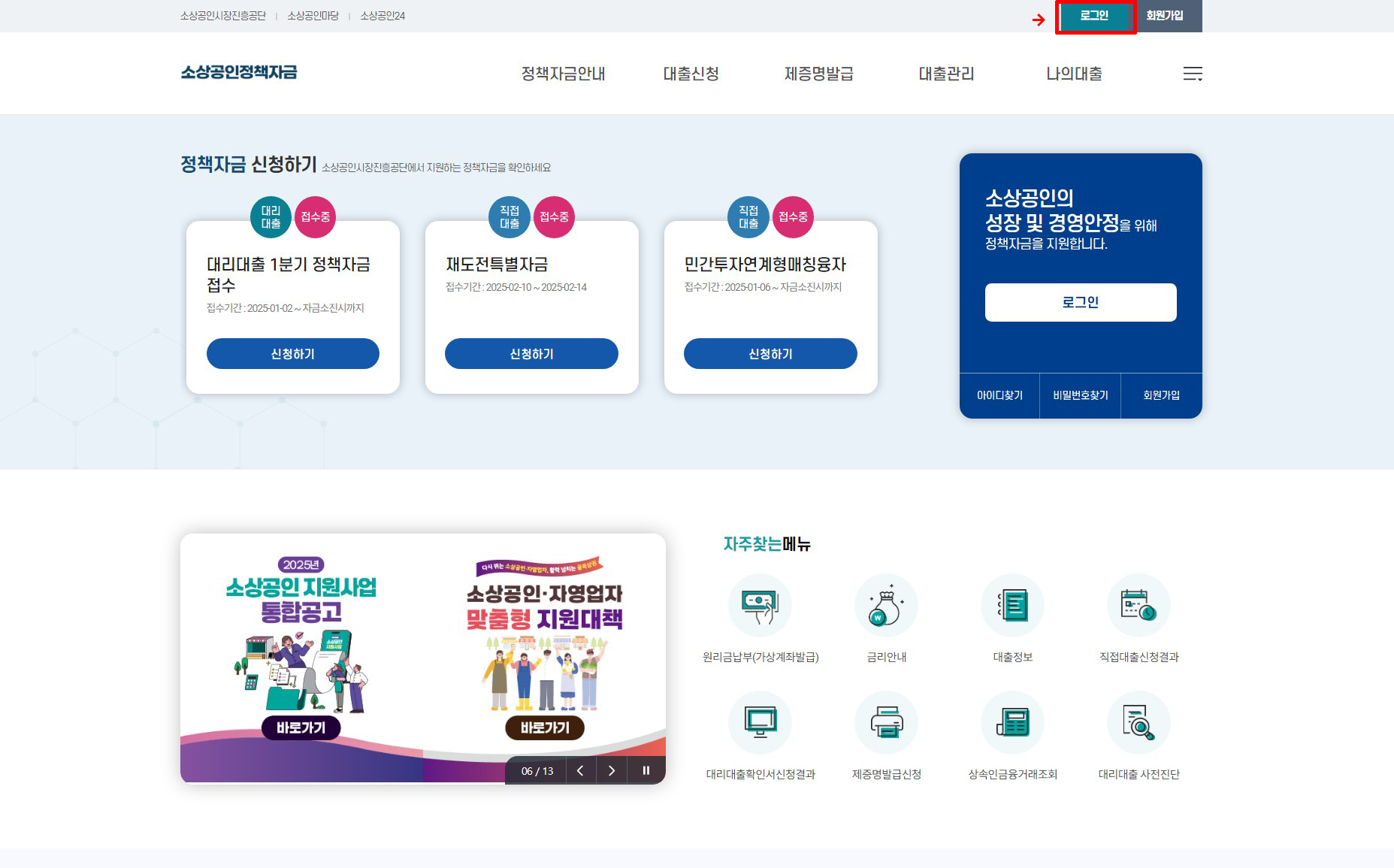Image resolution: width=1394 pixels, height=868 pixels.
Task: Click the 직접대출신청결과 label
Action: (x=1139, y=658)
